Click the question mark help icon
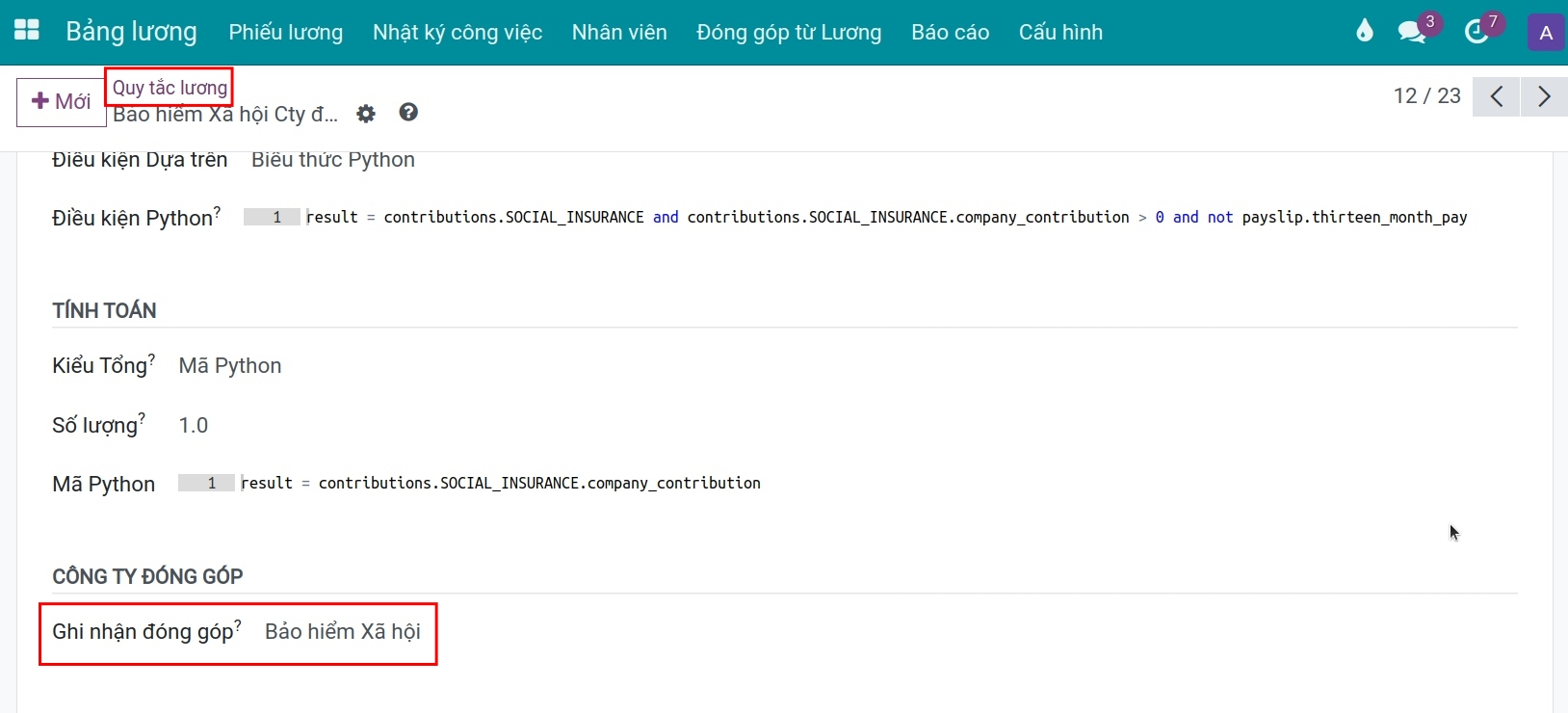The width and height of the screenshot is (1568, 713). pyautogui.click(x=408, y=113)
